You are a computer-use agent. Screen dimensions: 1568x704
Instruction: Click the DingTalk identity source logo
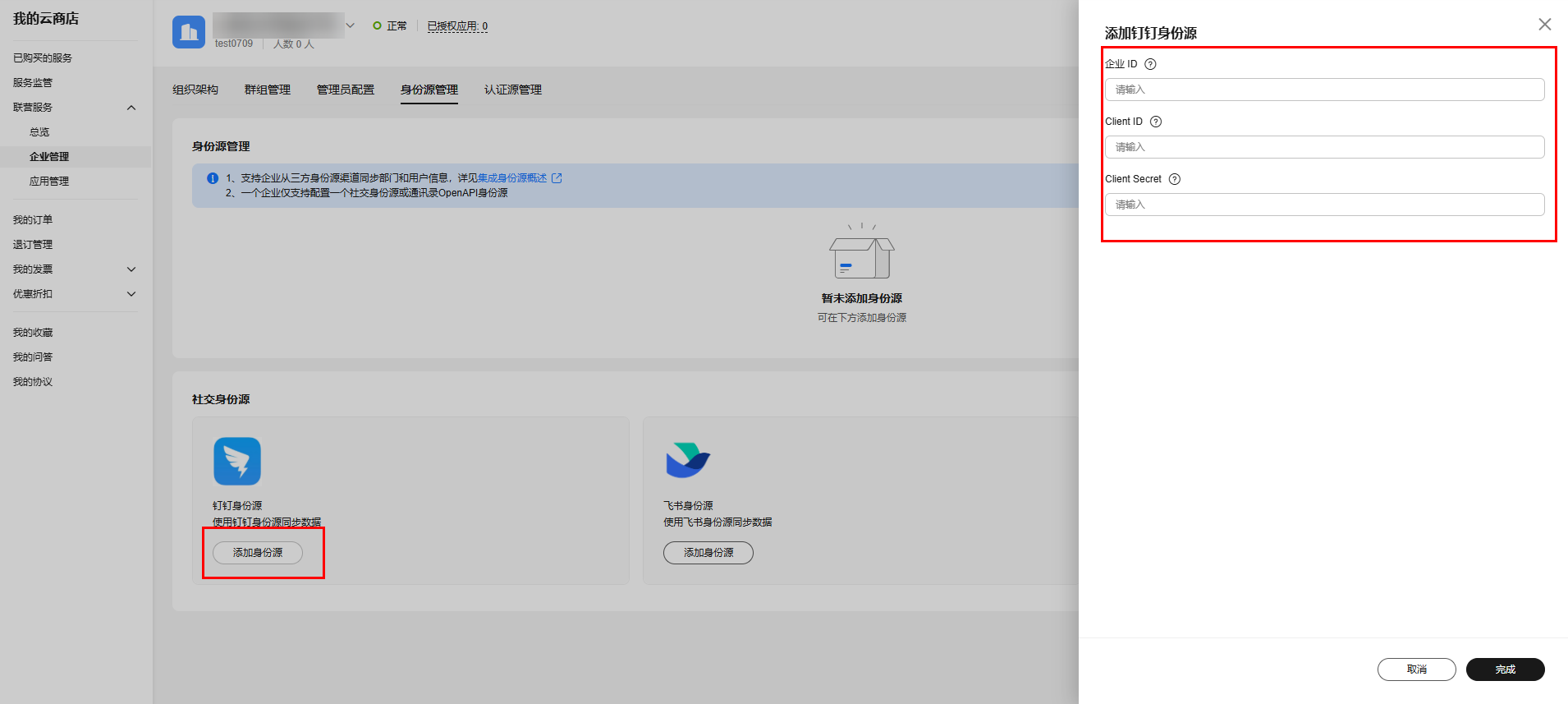(x=237, y=461)
